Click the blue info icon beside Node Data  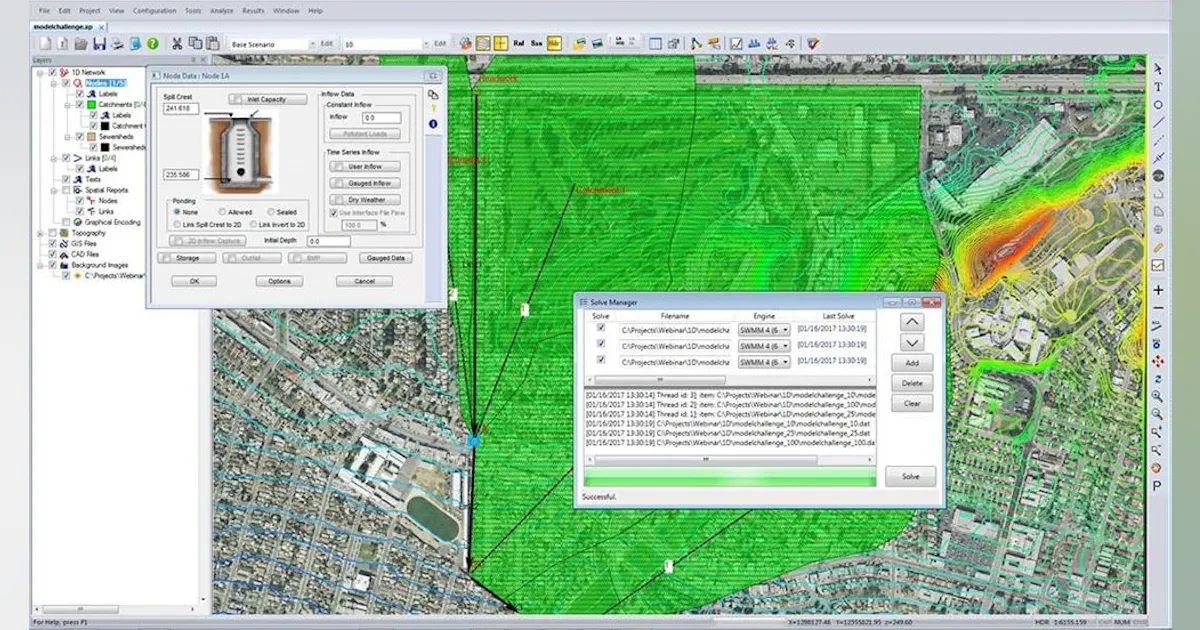click(434, 124)
